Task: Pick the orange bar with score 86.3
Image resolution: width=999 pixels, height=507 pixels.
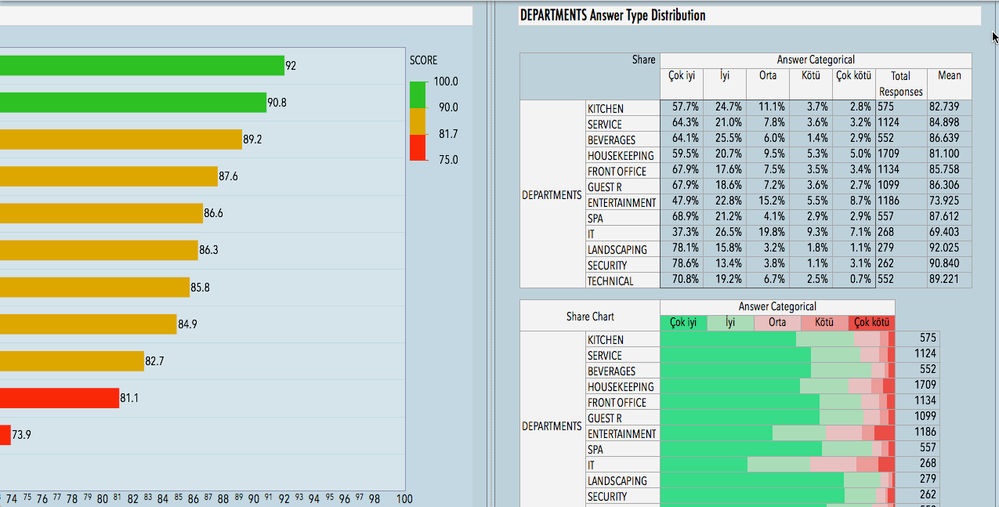Action: [x=99, y=250]
